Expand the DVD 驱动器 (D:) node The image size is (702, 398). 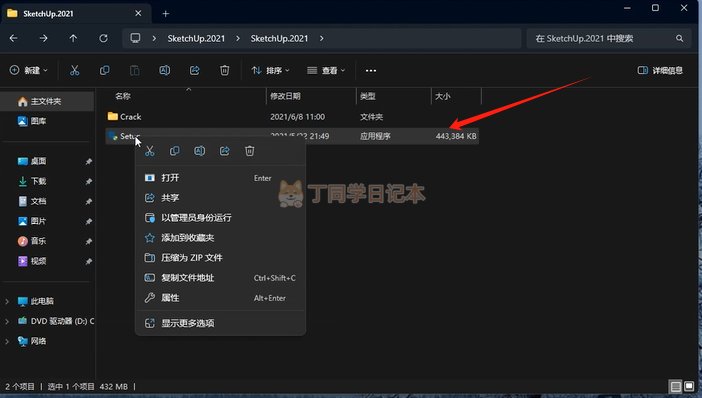(7, 321)
